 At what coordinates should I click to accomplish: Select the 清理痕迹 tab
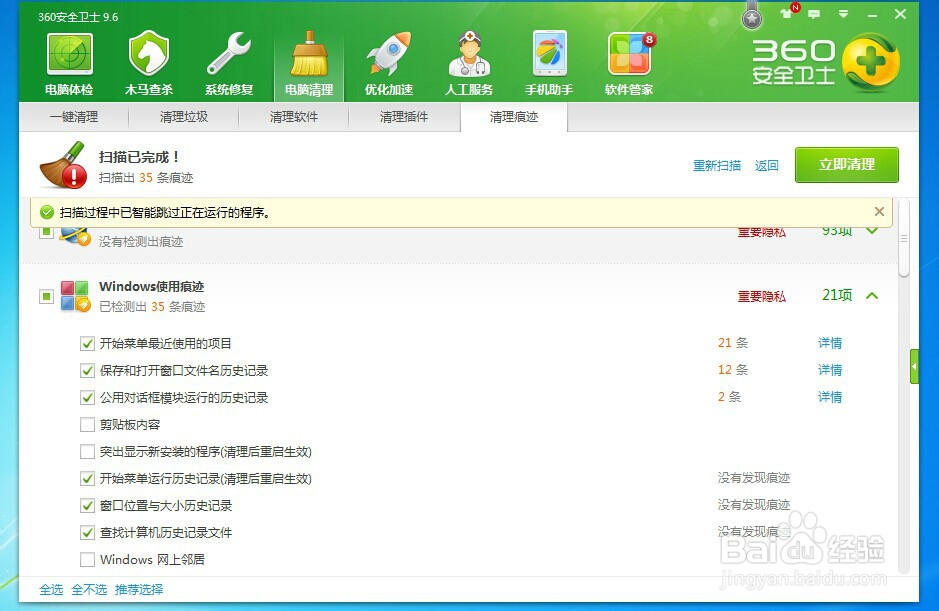click(x=514, y=117)
